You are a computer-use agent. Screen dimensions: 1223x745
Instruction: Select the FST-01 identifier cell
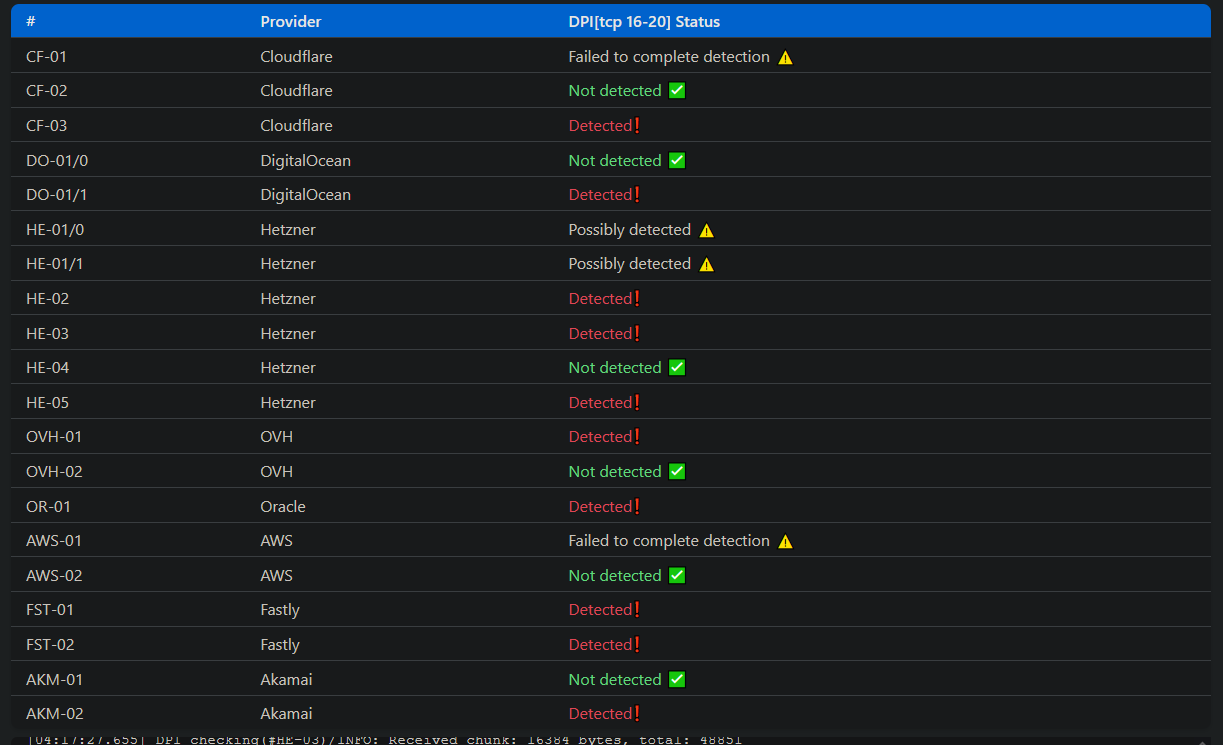coord(50,610)
